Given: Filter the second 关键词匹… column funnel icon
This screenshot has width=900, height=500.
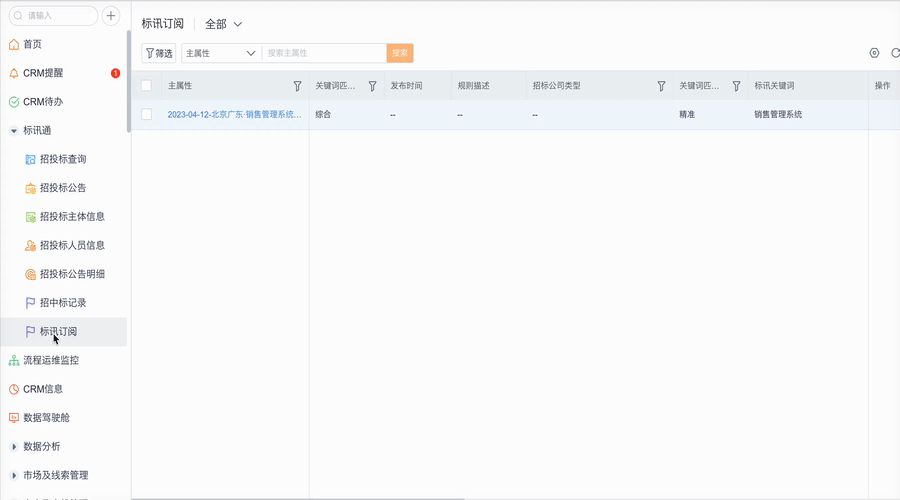Looking at the screenshot, I should click(736, 86).
